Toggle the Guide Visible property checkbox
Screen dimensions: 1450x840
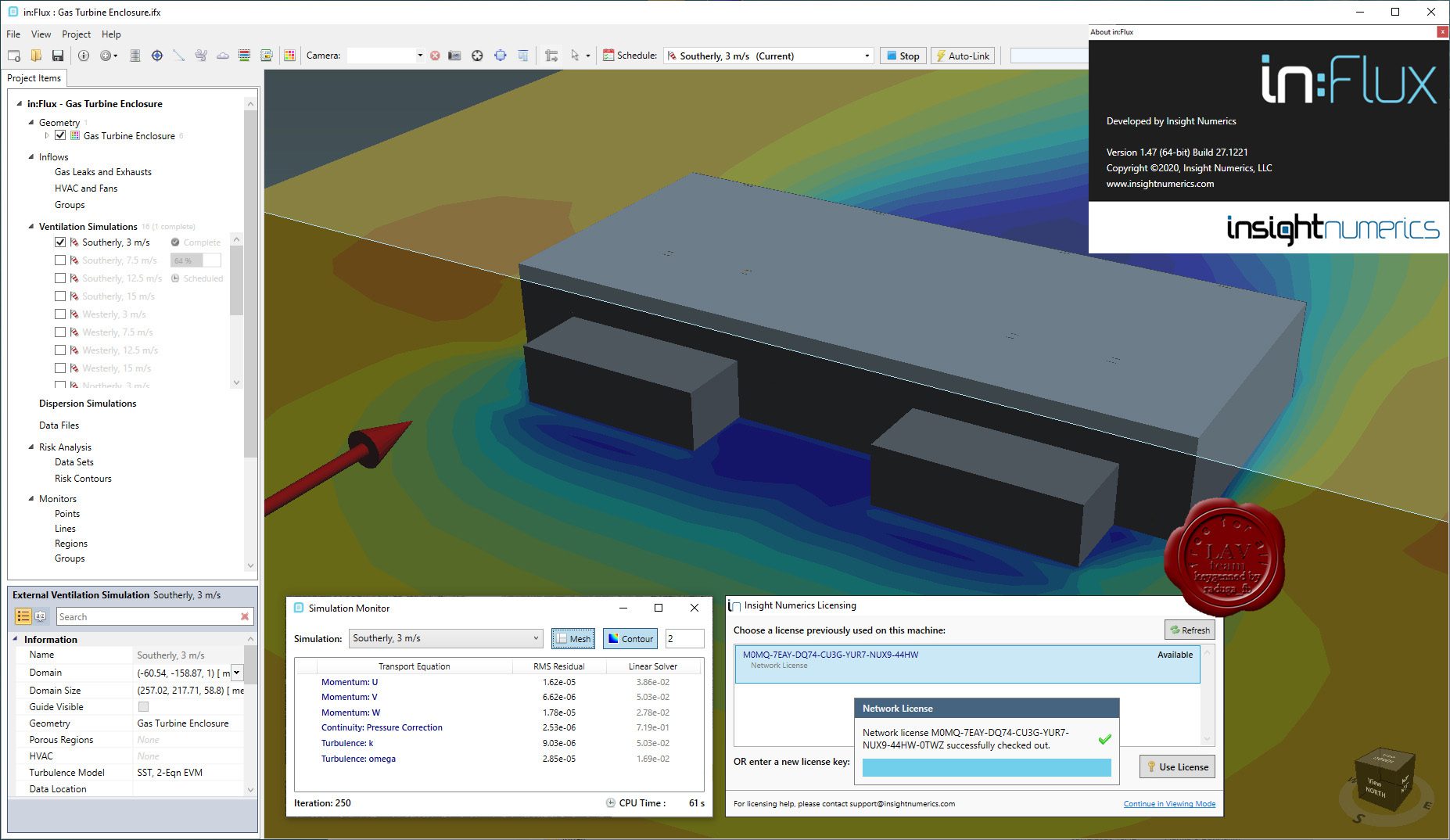[143, 707]
